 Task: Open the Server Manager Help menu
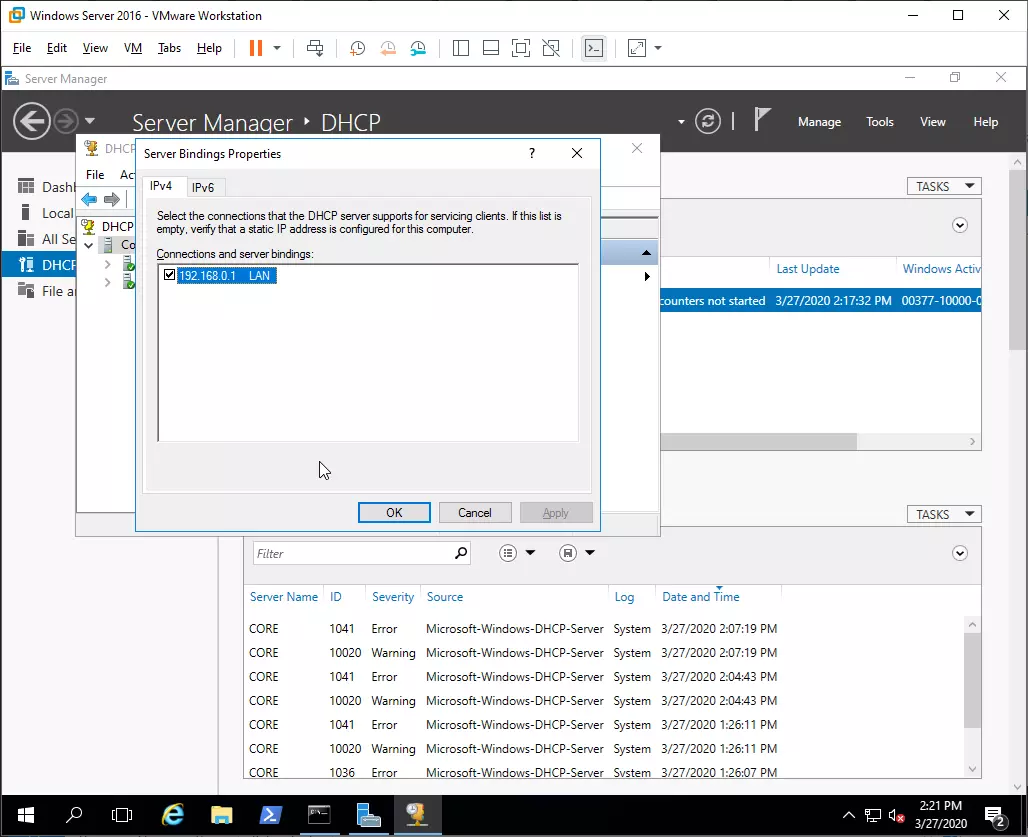tap(985, 122)
